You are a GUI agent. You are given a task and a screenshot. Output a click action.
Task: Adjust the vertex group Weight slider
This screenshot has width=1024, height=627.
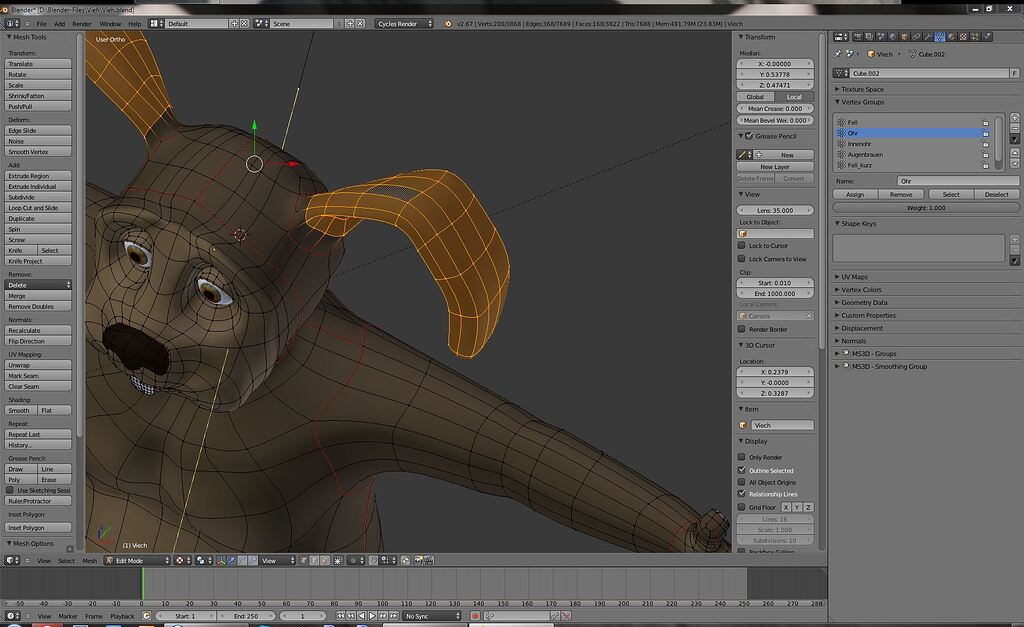[925, 208]
